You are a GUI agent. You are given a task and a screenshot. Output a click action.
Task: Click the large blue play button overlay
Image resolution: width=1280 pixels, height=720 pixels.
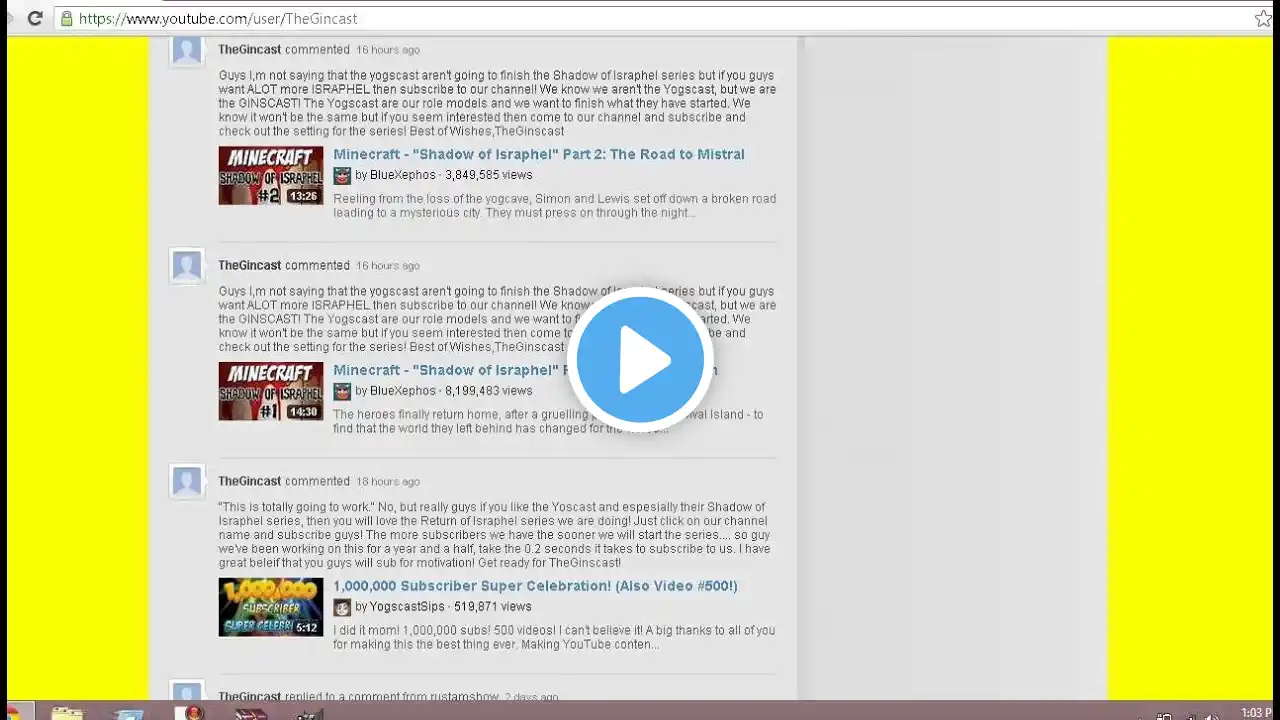[640, 359]
